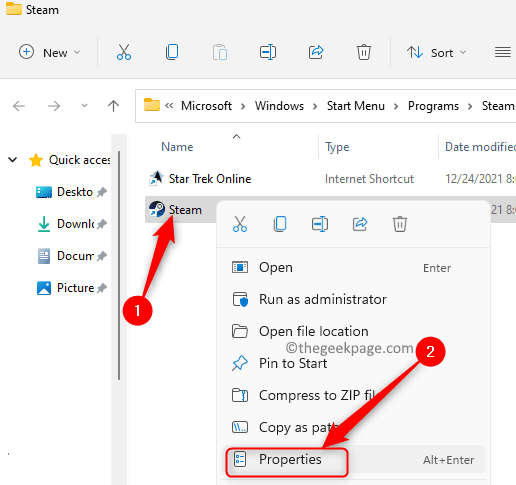Click the pin icon beside Documents
This screenshot has width=516, height=485.
tap(102, 256)
